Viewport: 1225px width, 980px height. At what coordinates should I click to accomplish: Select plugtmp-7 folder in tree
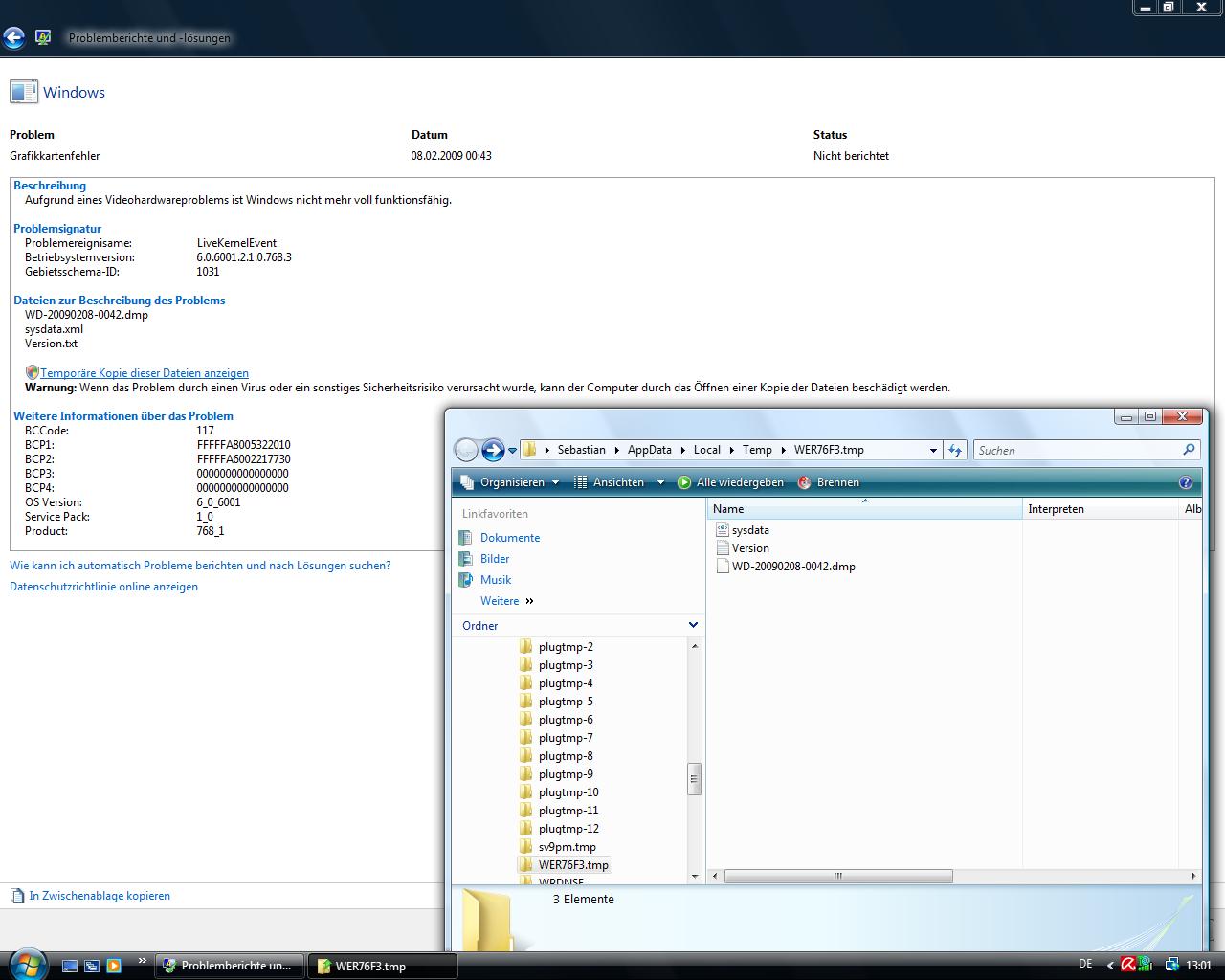[x=566, y=738]
